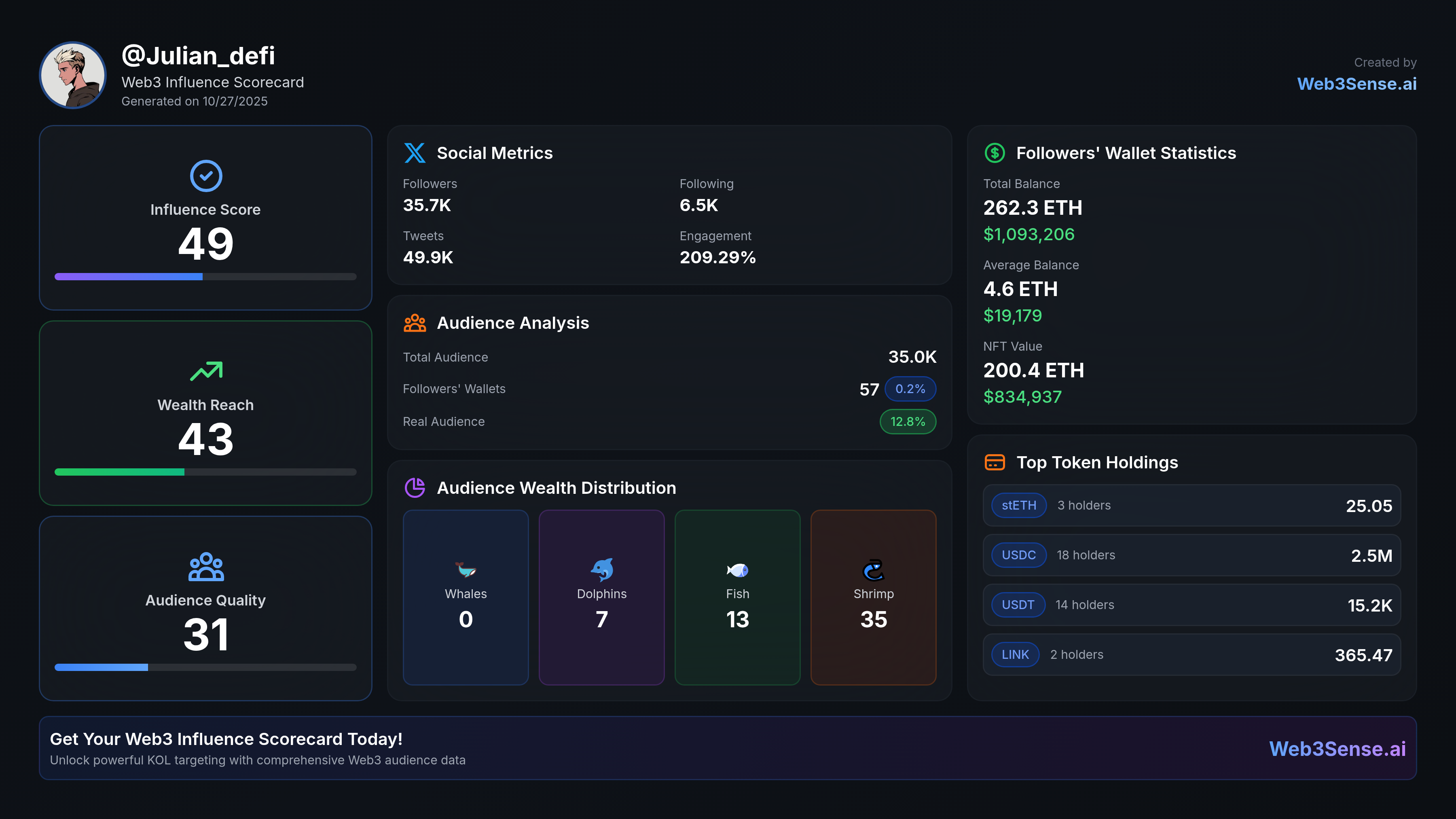Select the green trend arrow in Wealth Reach
This screenshot has width=1456, height=819.
(x=205, y=371)
